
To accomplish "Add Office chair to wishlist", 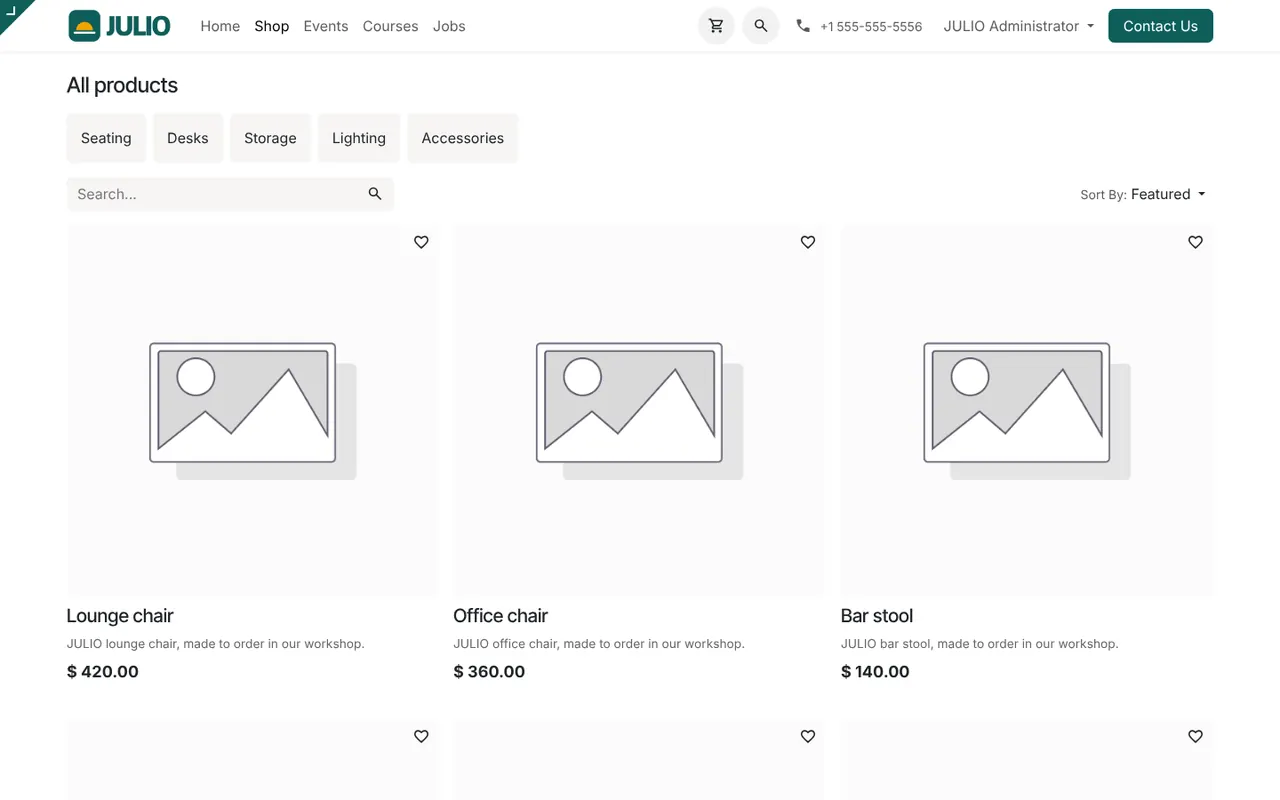I will pos(808,242).
